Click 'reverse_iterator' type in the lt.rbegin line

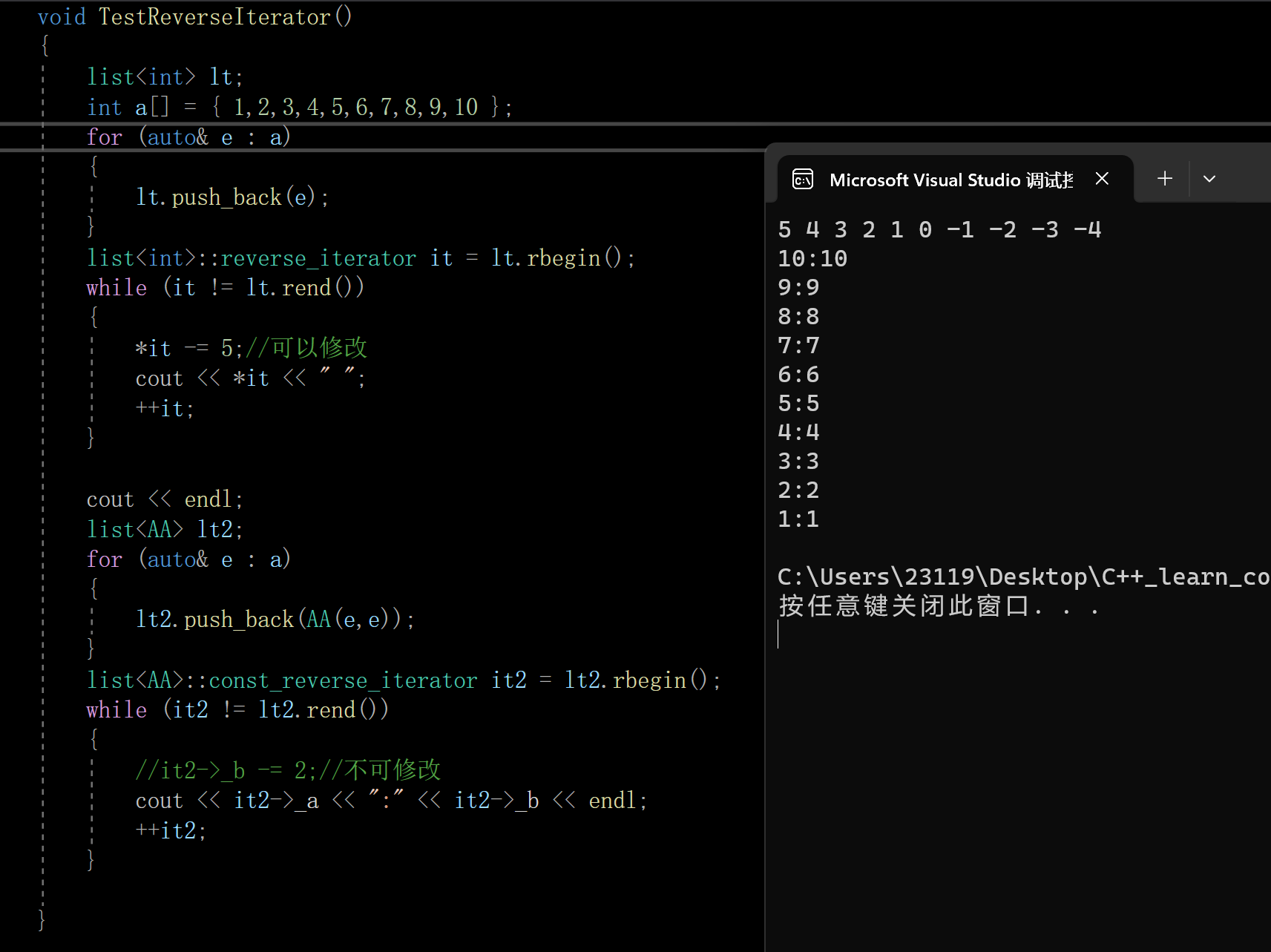point(318,258)
